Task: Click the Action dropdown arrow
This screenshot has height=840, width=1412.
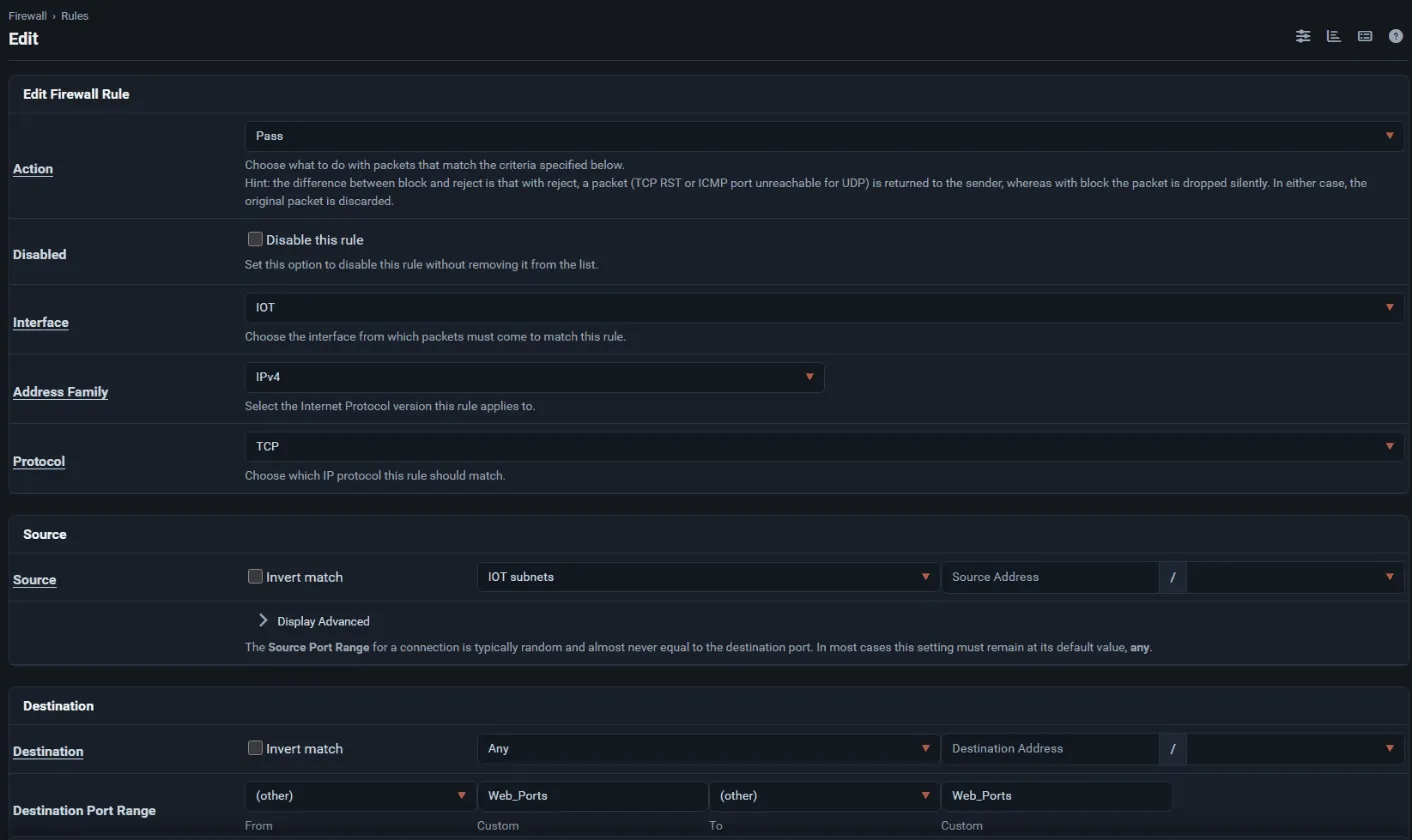Action: [x=1389, y=136]
